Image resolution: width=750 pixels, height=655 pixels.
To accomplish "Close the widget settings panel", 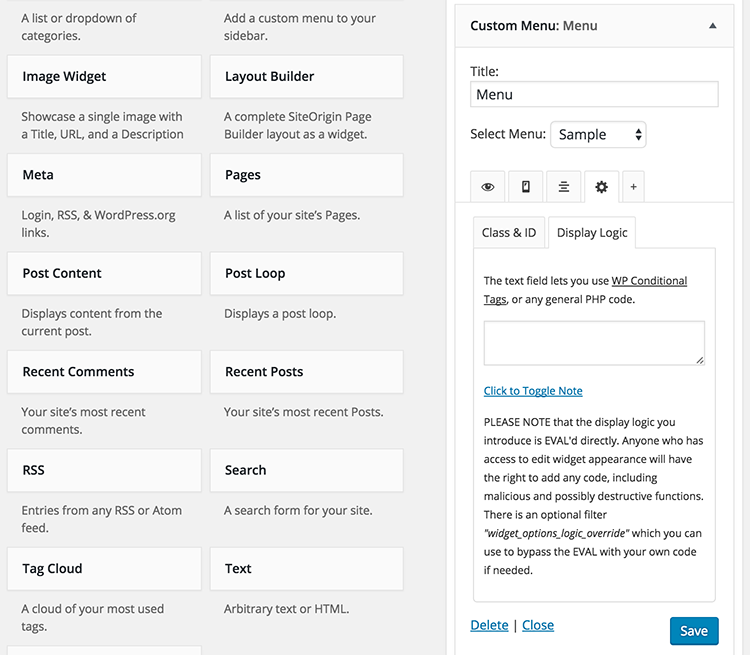I will click(537, 625).
